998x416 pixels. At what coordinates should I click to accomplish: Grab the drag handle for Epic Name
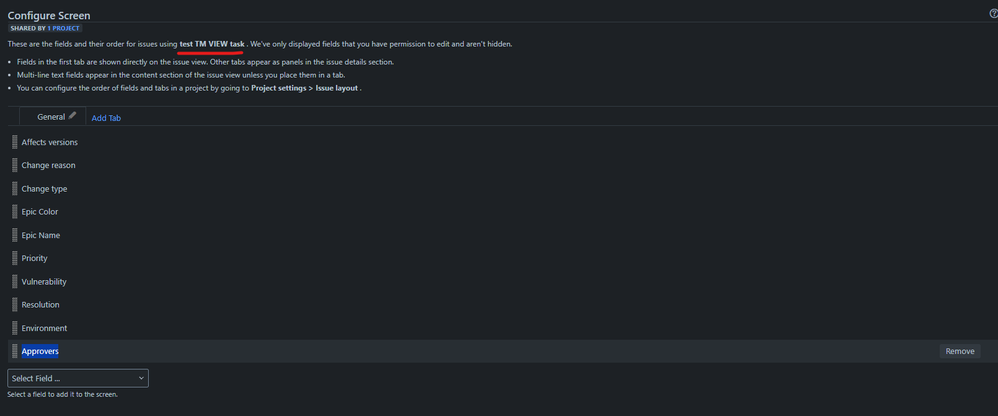tap(15, 235)
